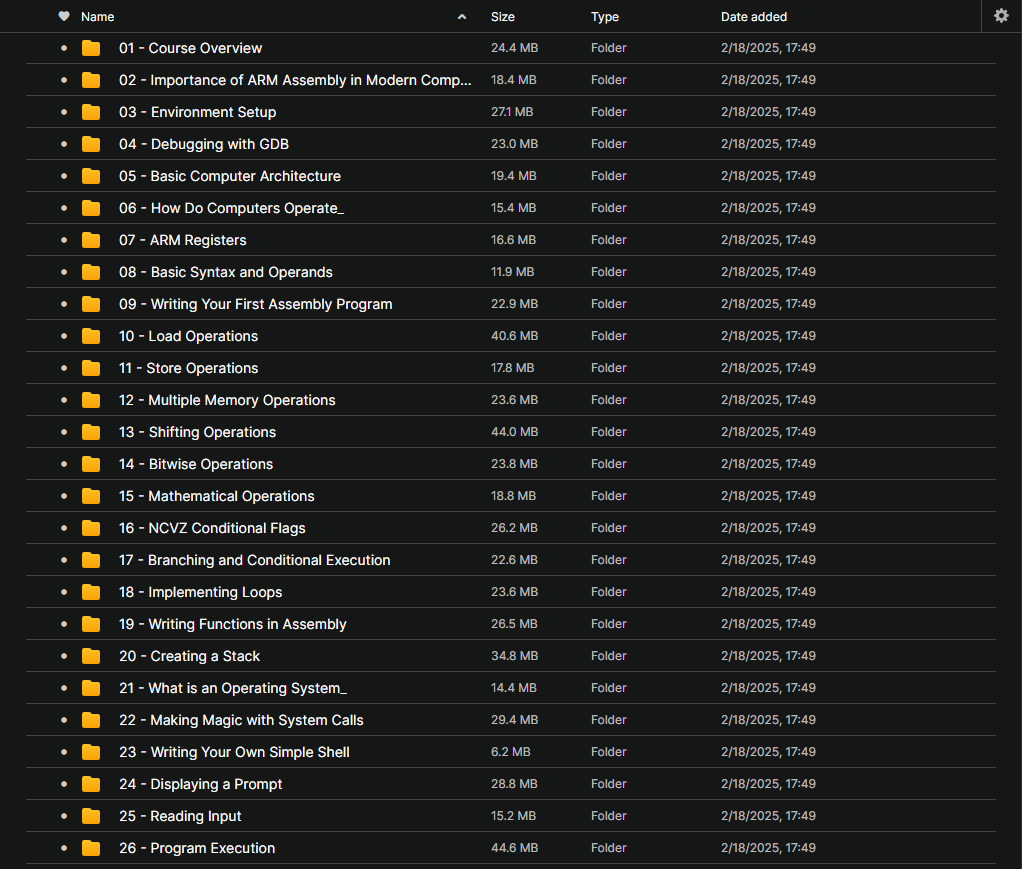Screen dimensions: 1022x869
Task: Toggle favorite dot for 09 - Writing Your First Assembly Program
Action: (64, 304)
